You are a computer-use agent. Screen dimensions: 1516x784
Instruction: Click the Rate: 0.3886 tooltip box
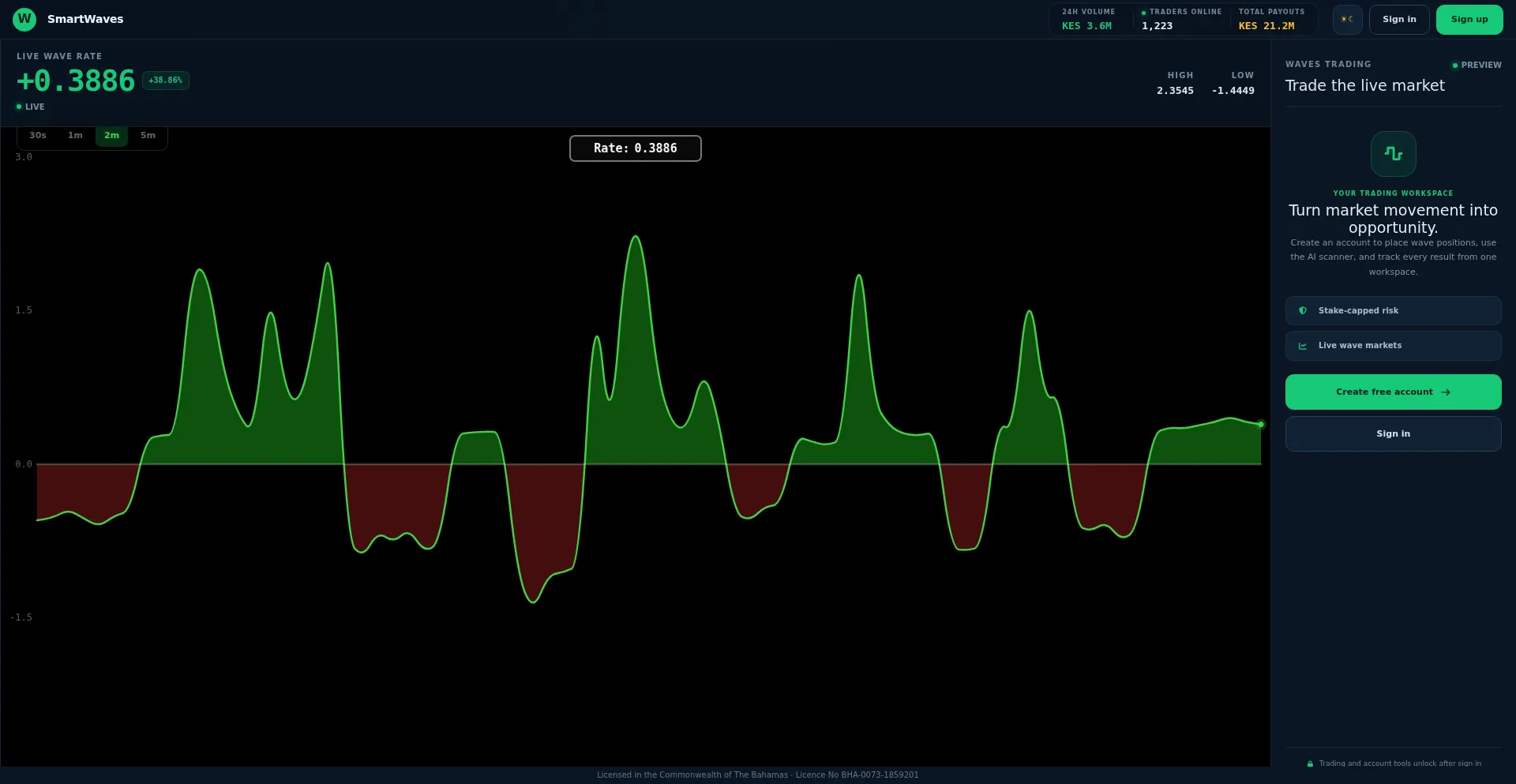pyautogui.click(x=636, y=148)
